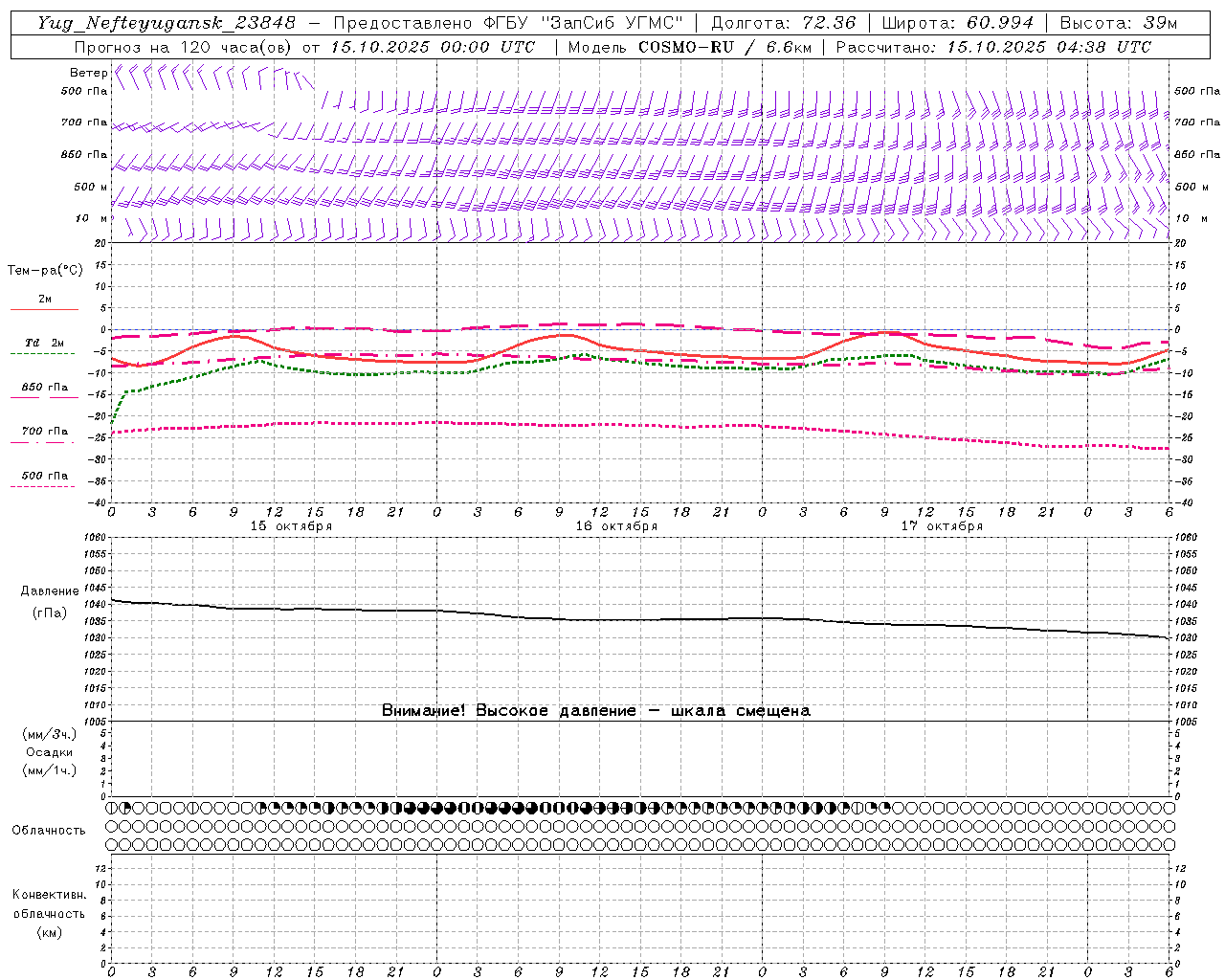Click the '850 гПа' entry in the temperature legend
This screenshot has width=1225, height=980.
tap(45, 388)
